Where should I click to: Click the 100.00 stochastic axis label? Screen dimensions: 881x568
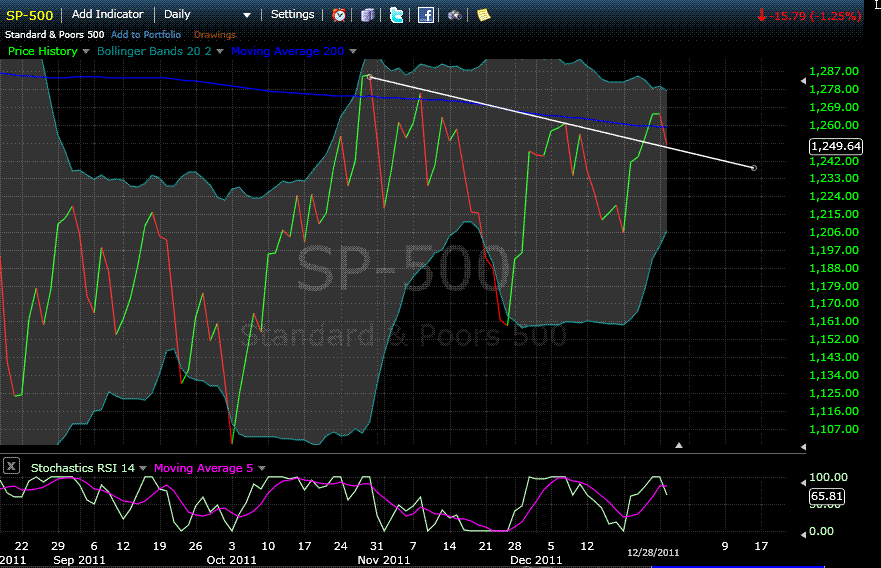(828, 477)
